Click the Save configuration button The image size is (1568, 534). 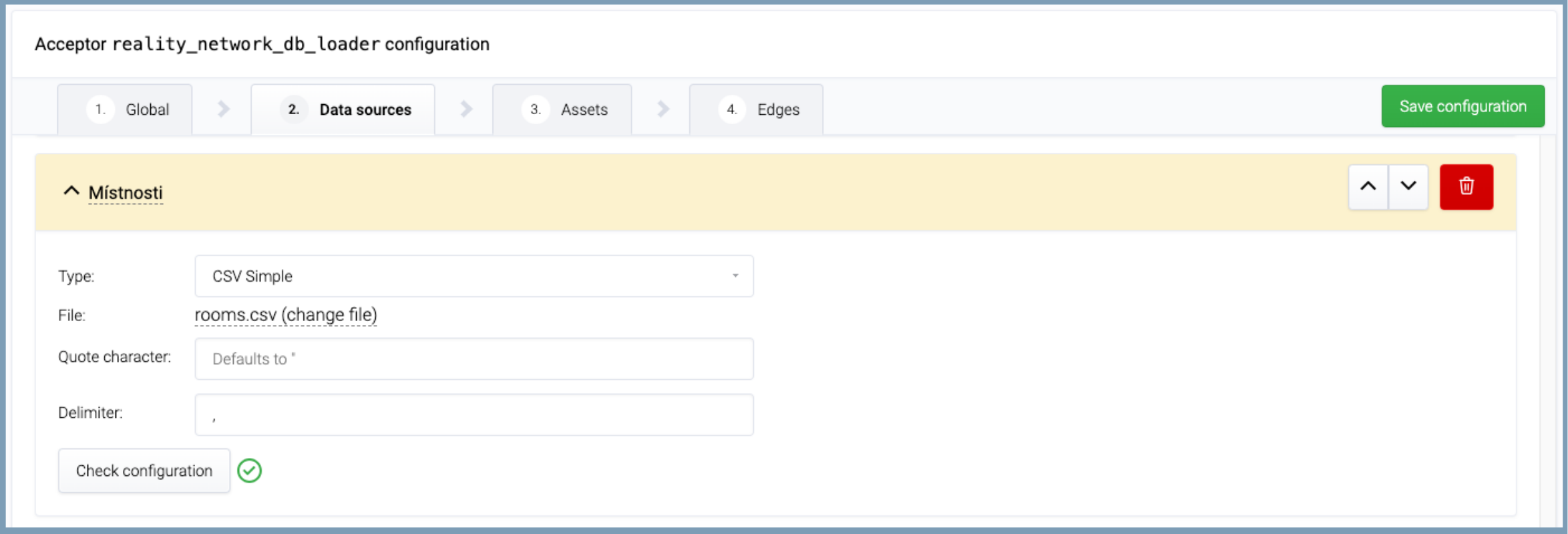1462,106
